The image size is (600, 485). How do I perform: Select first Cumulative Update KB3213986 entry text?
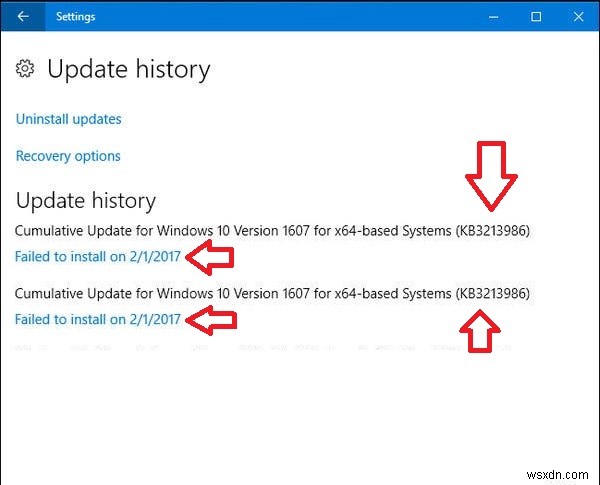pos(272,231)
